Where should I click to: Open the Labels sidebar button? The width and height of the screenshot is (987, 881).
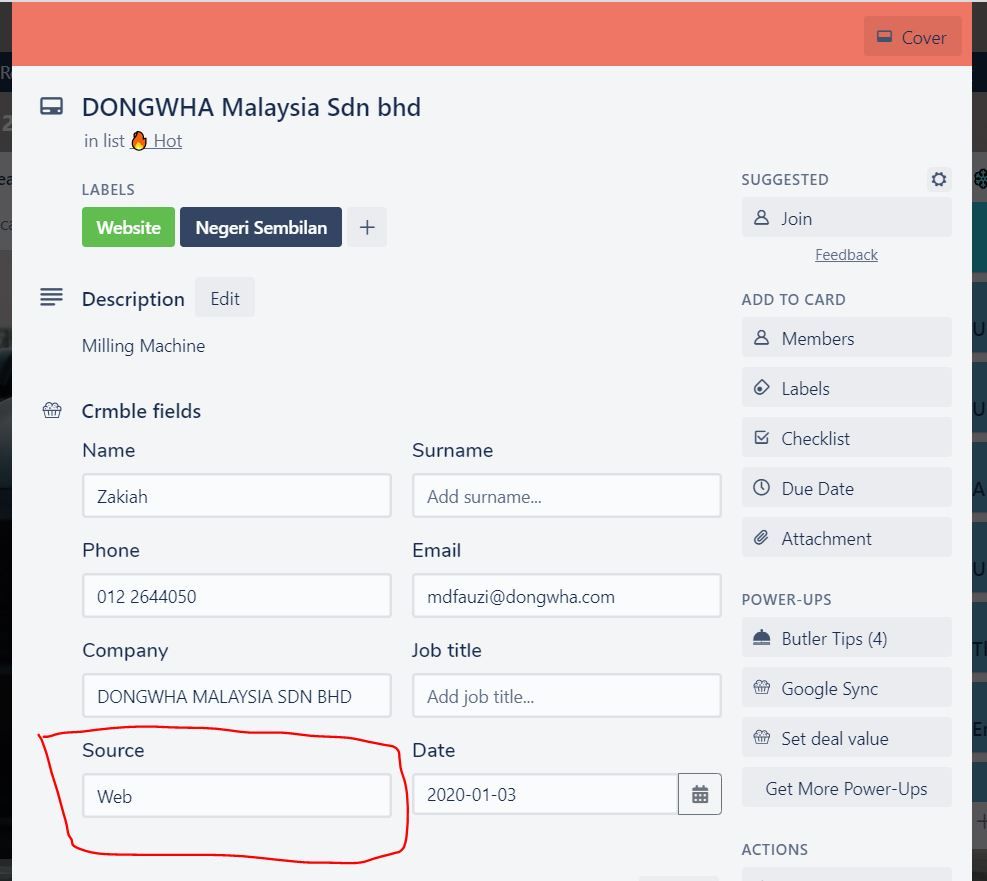click(847, 388)
